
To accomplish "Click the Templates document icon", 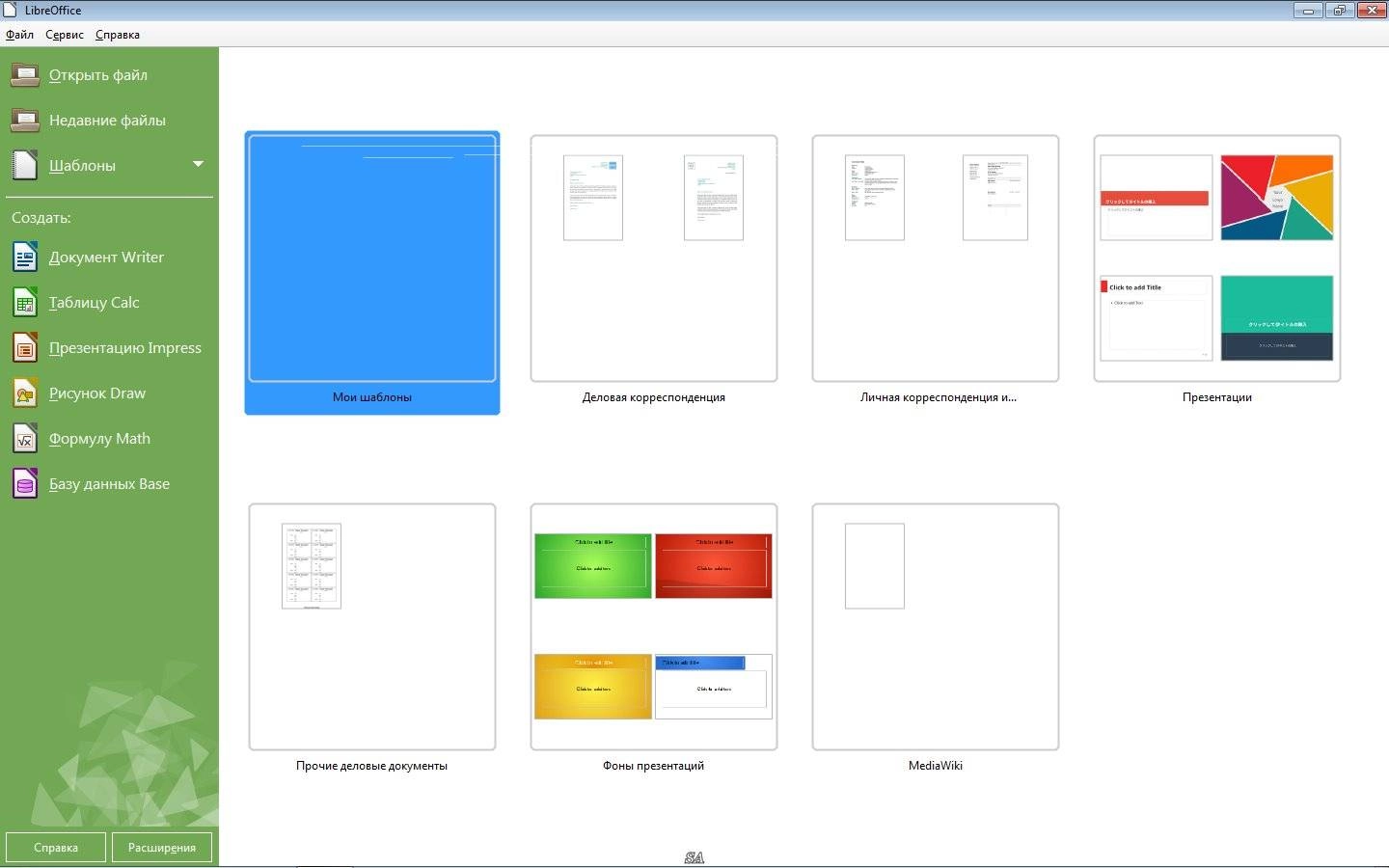I will [25, 166].
